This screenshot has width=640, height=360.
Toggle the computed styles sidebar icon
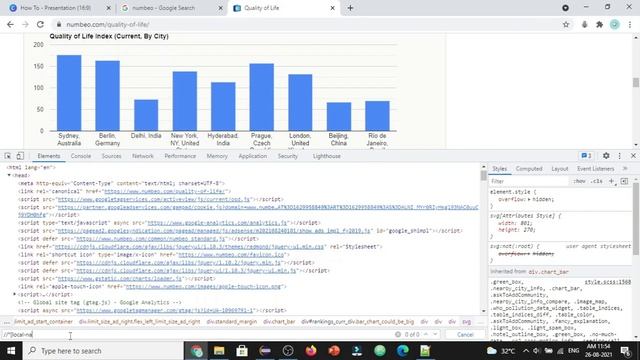click(624, 181)
